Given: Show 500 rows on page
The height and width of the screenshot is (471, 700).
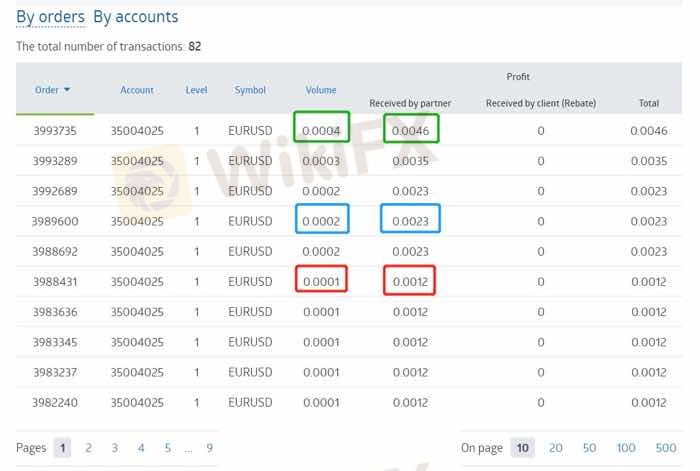Looking at the screenshot, I should click(x=665, y=448).
